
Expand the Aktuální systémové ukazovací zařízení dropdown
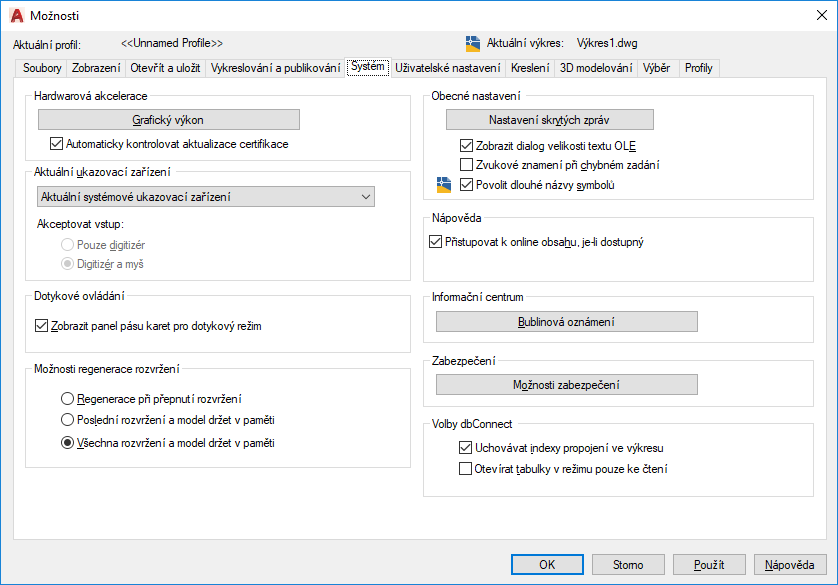click(365, 197)
